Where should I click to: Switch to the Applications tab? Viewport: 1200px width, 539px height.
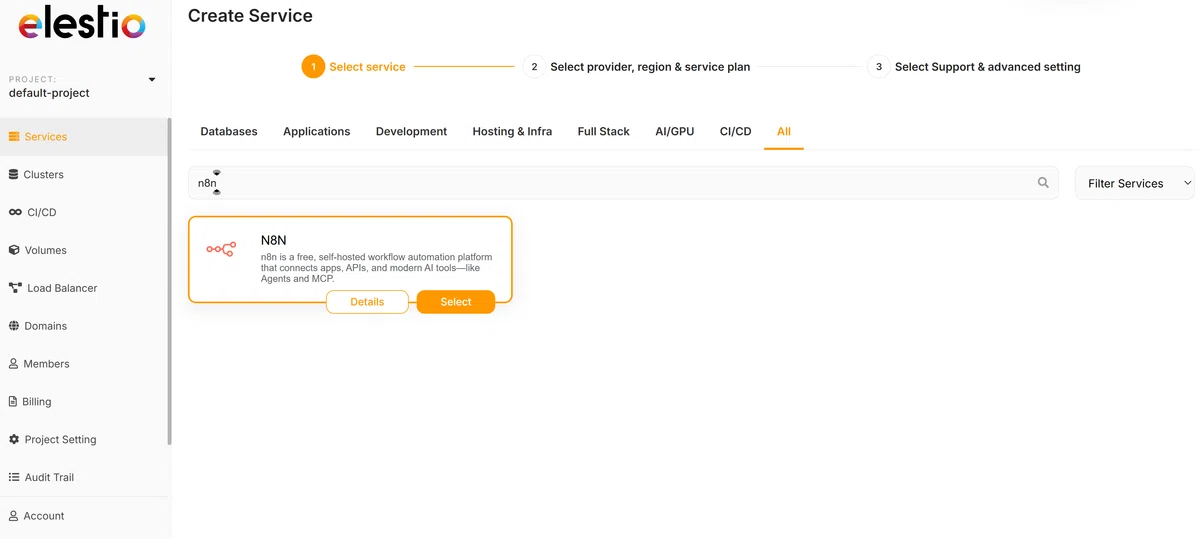point(317,131)
